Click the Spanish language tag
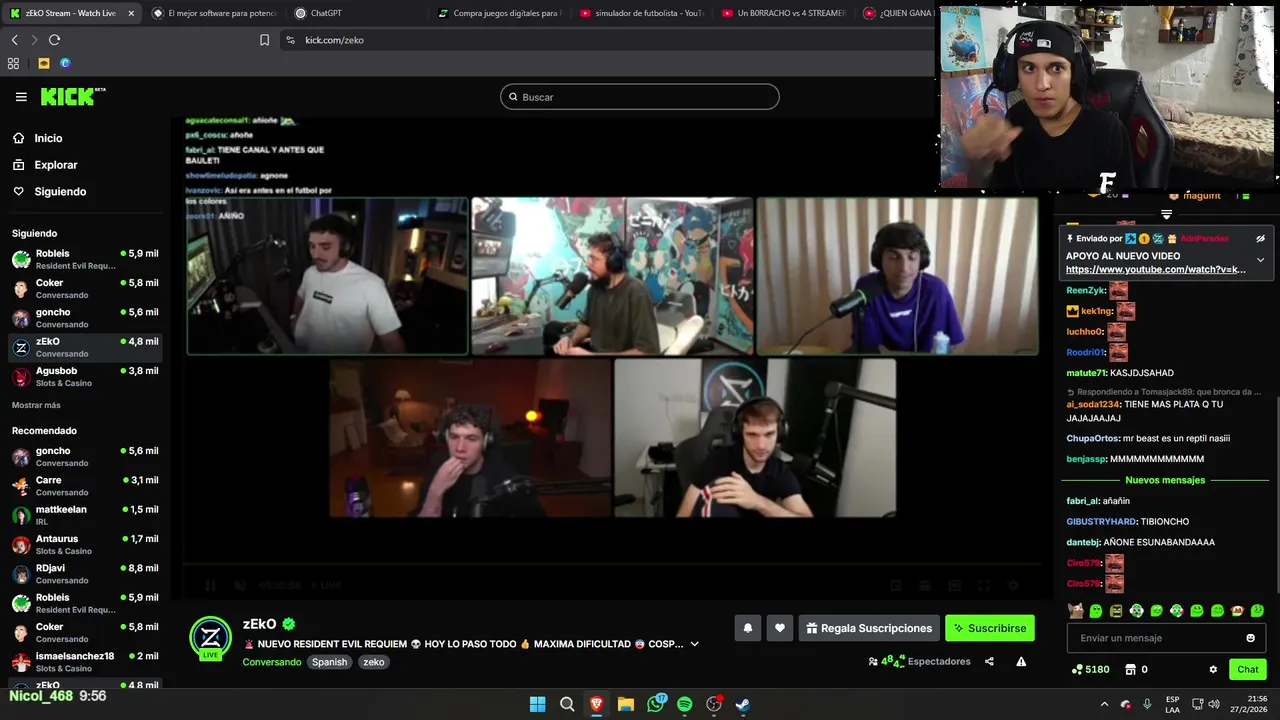 click(329, 662)
